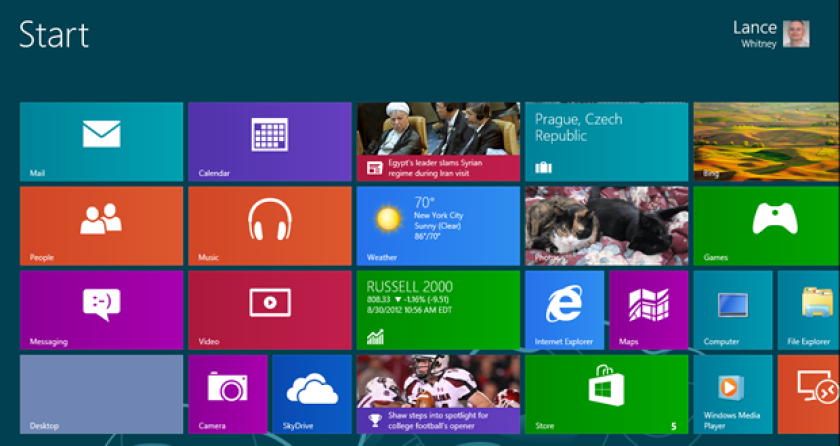Click the user account profile picture
840x446 pixels.
pyautogui.click(x=796, y=34)
